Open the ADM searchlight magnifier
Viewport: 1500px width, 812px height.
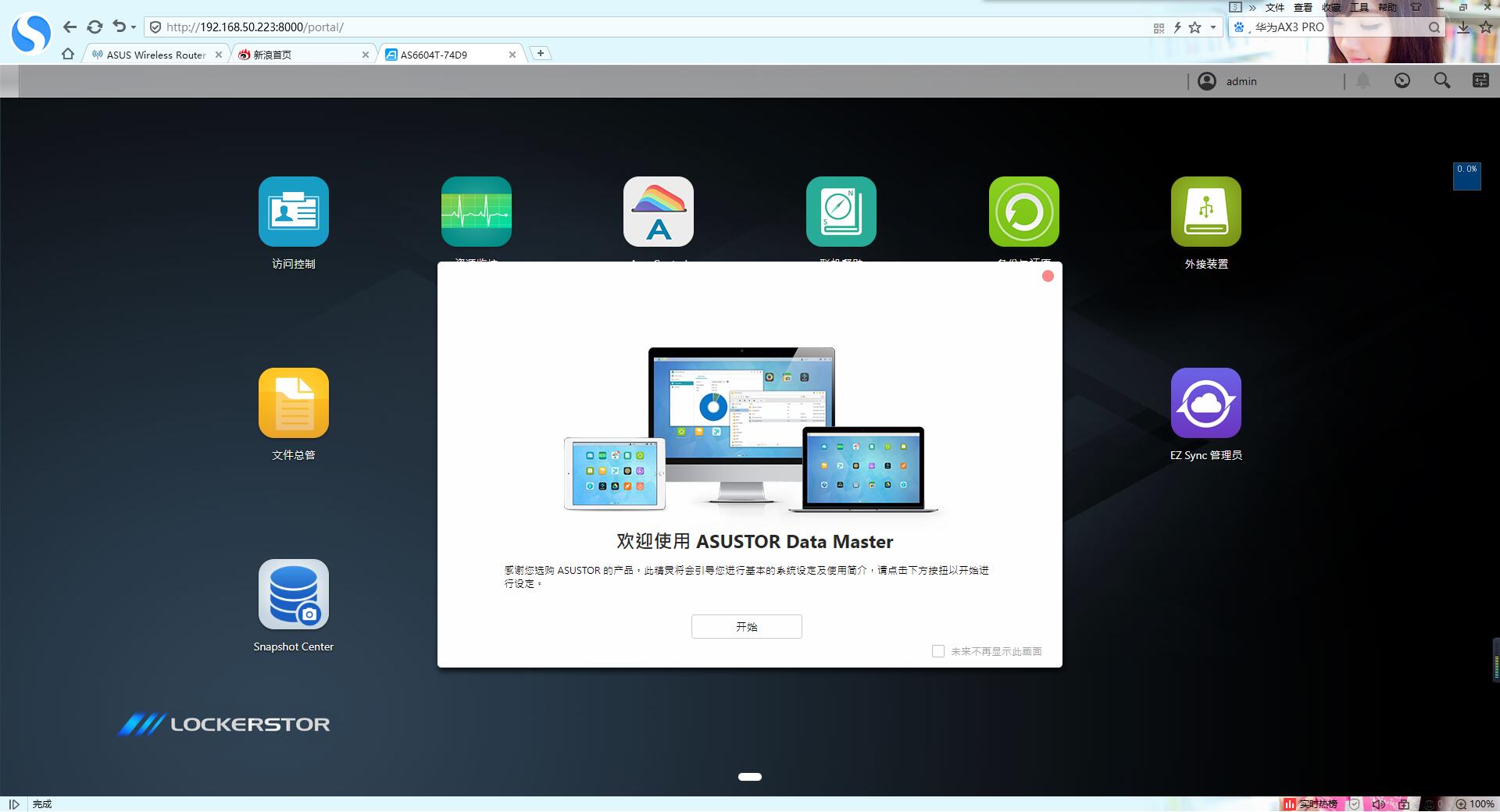coord(1442,80)
